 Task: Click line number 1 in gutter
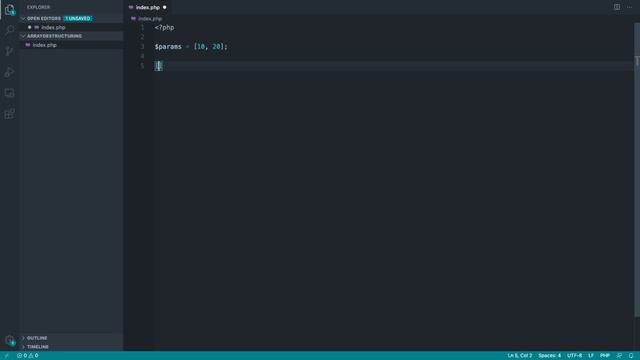[142, 27]
